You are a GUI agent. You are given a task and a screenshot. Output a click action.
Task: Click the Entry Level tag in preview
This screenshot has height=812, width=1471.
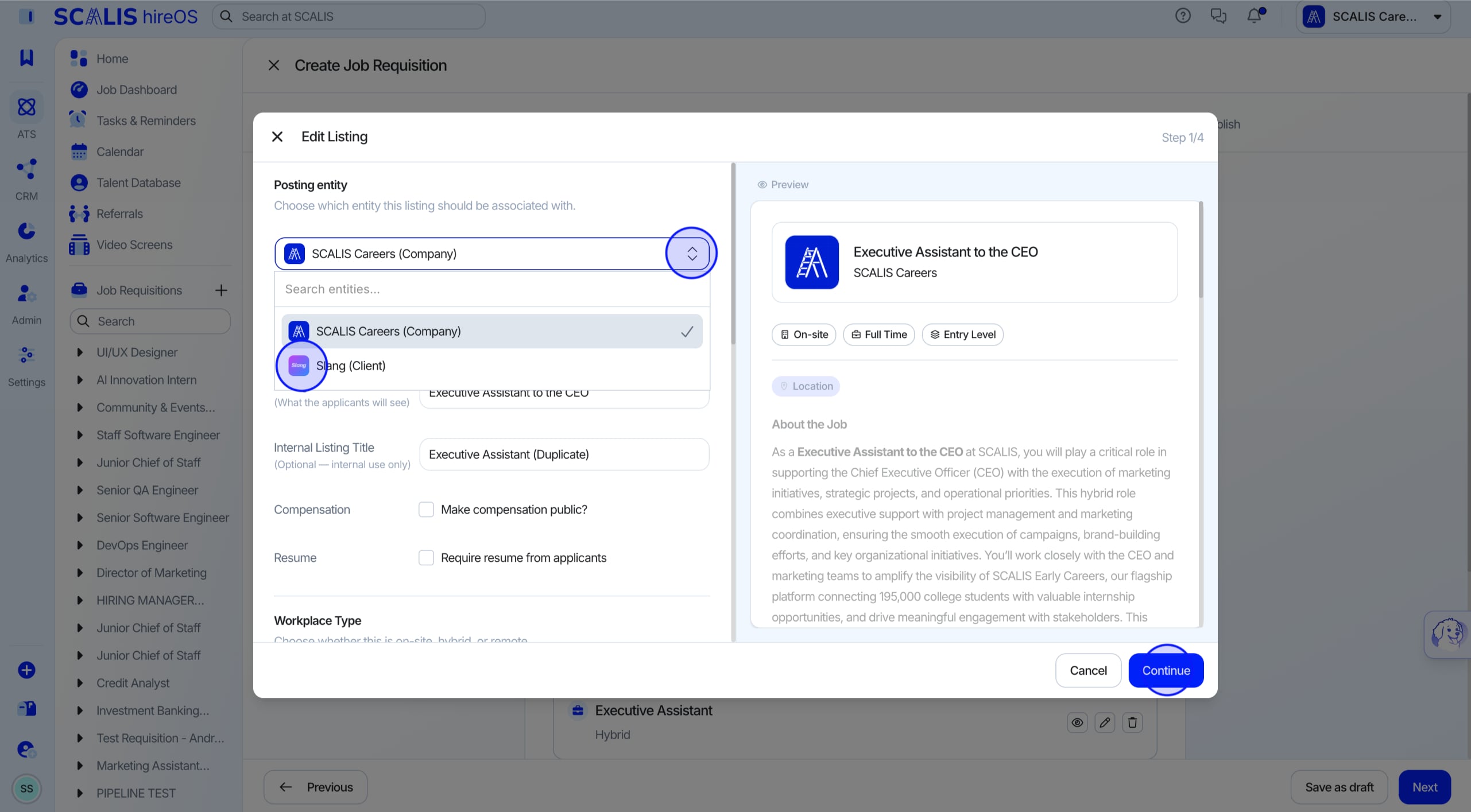pos(962,335)
